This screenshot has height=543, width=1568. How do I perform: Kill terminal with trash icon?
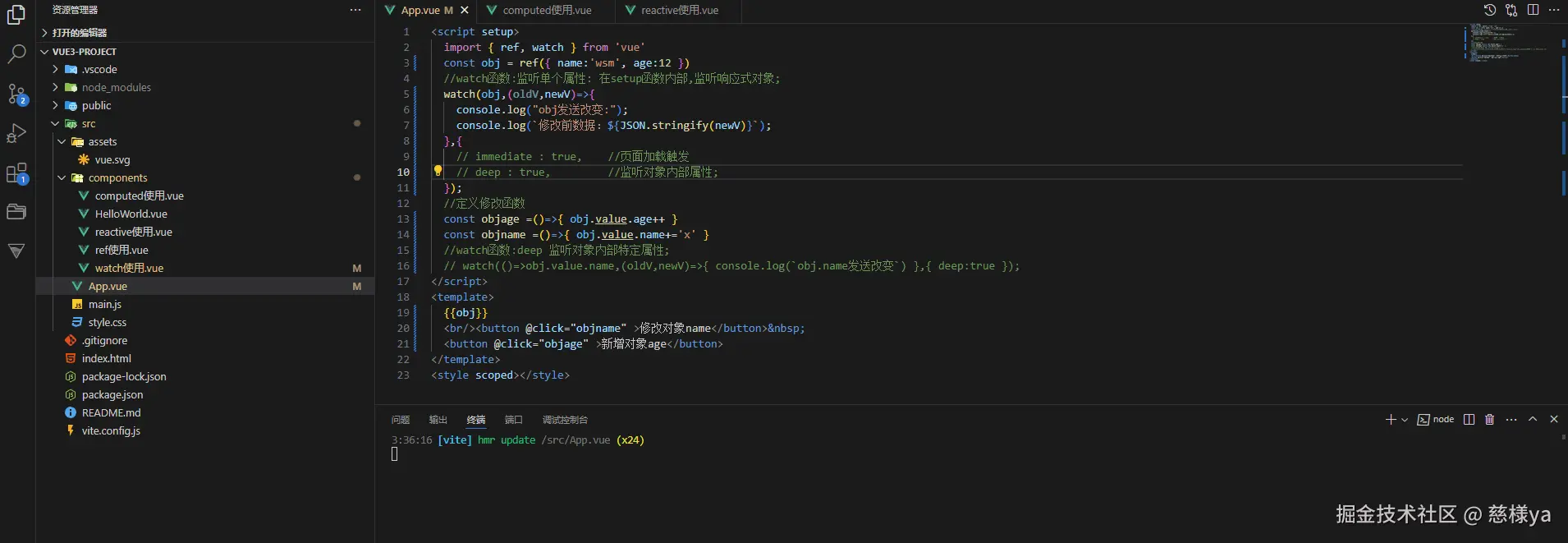(x=1489, y=419)
